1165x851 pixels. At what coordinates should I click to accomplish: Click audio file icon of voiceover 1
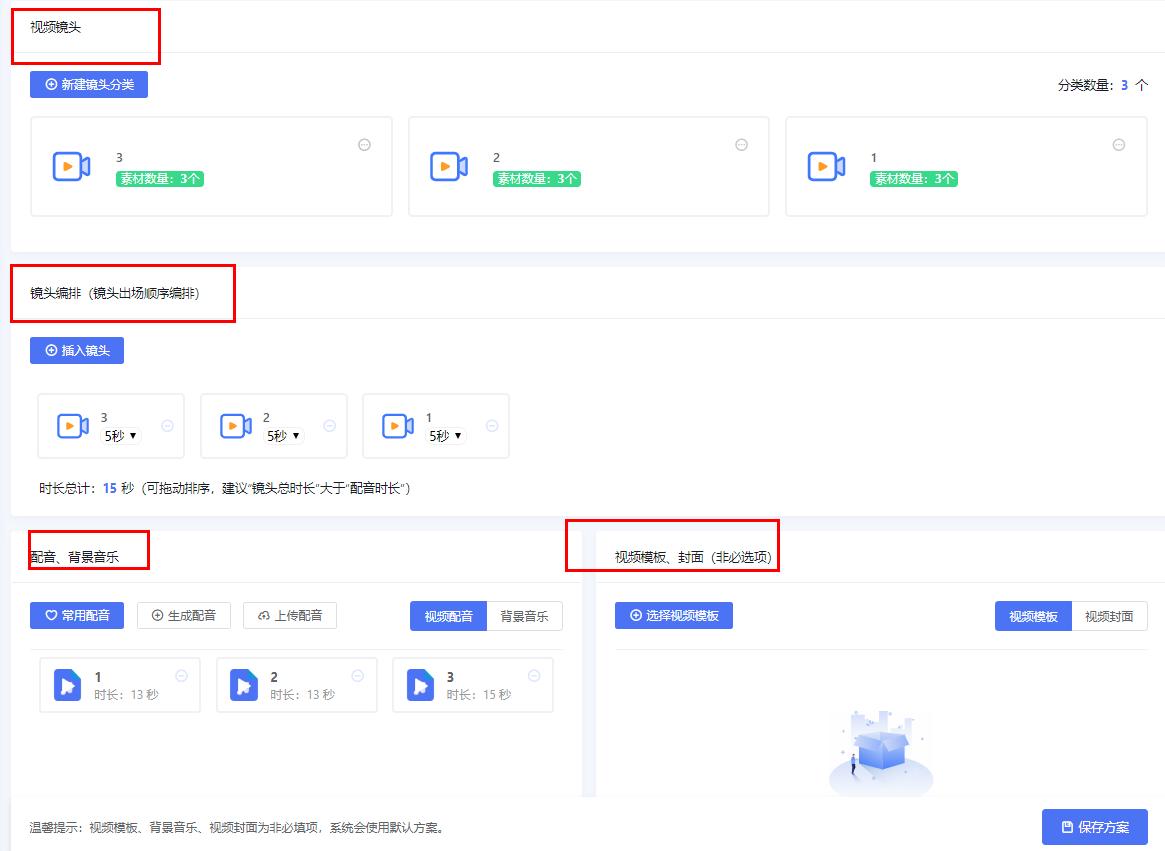click(67, 685)
